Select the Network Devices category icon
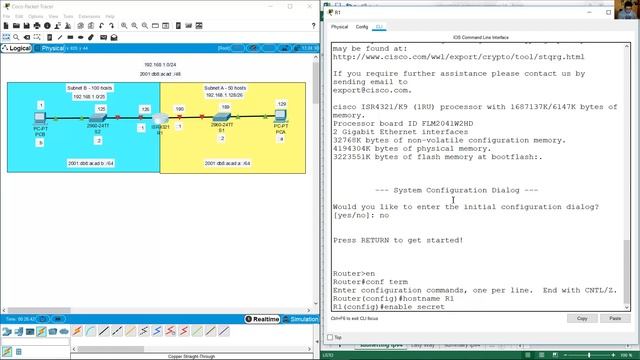 (x=7, y=331)
